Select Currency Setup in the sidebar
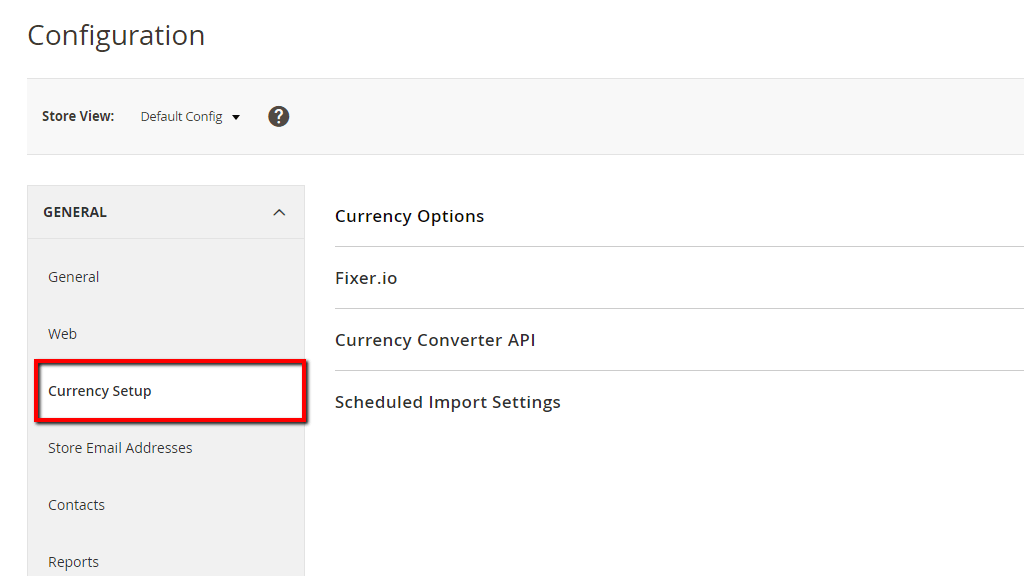Image resolution: width=1024 pixels, height=576 pixels. click(x=170, y=391)
